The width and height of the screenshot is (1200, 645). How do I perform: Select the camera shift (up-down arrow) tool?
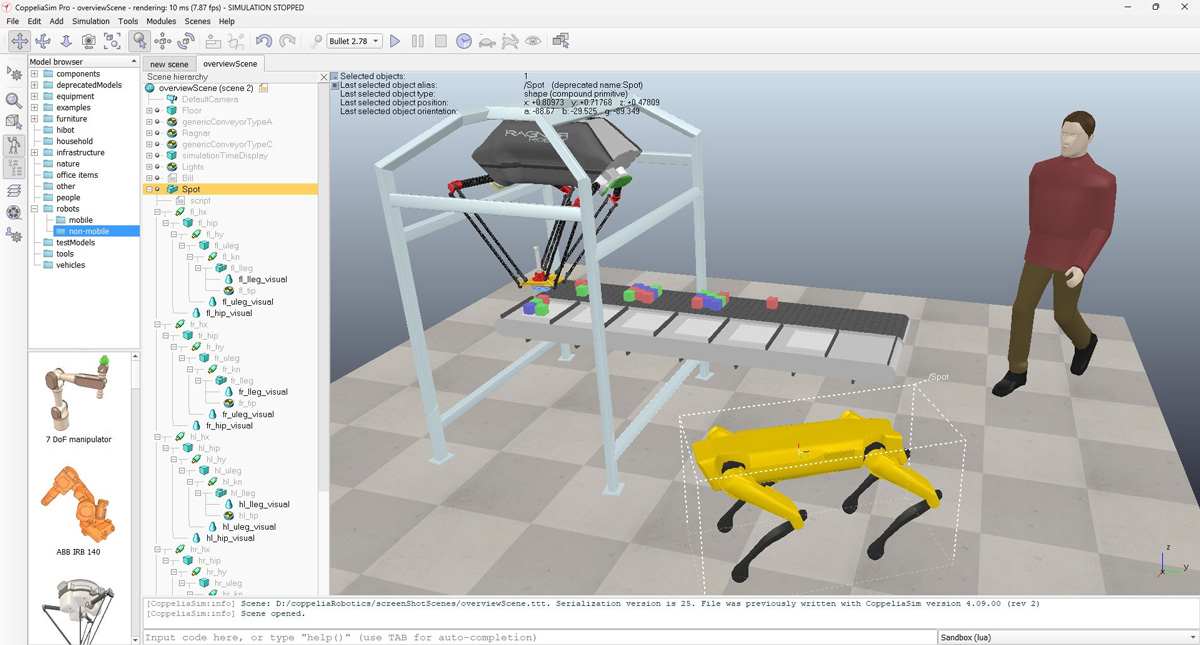66,41
